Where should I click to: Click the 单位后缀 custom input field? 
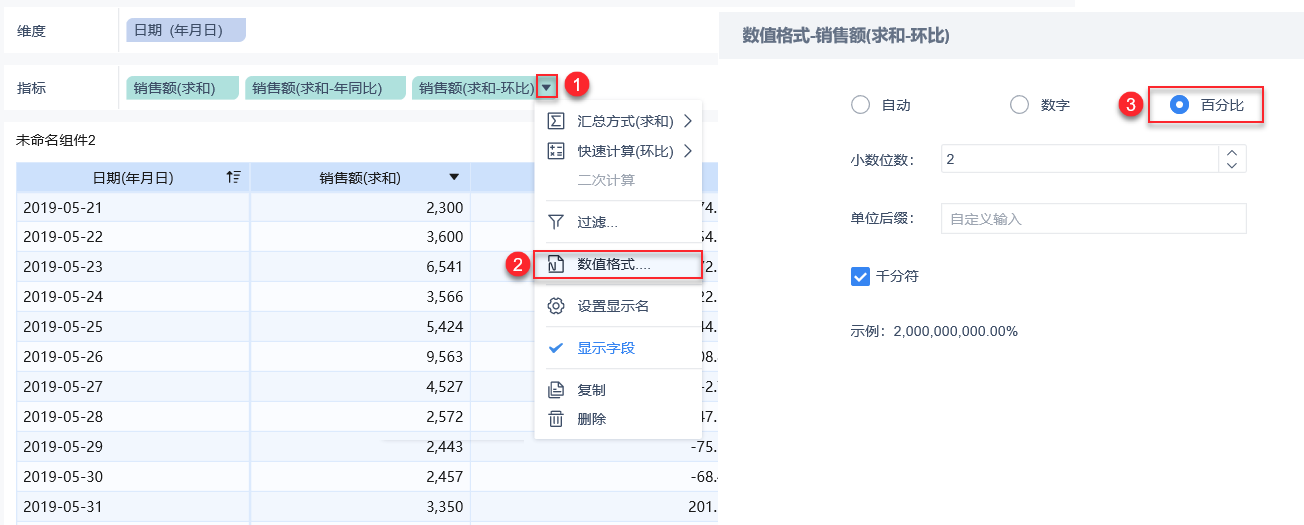[1093, 218]
